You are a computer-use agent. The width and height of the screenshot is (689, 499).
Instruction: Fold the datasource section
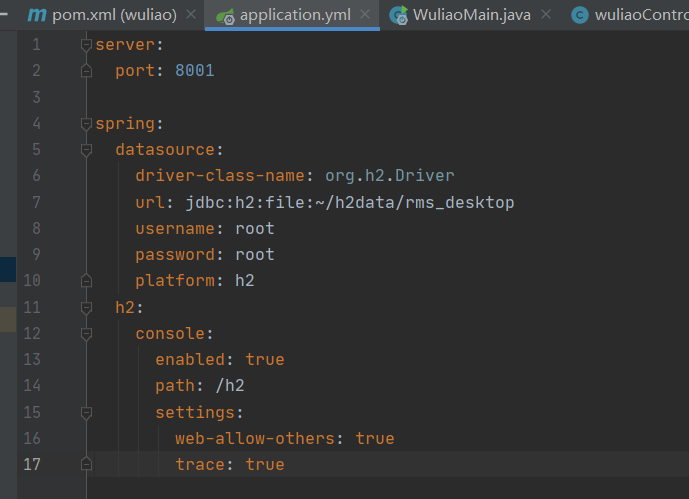pos(86,150)
